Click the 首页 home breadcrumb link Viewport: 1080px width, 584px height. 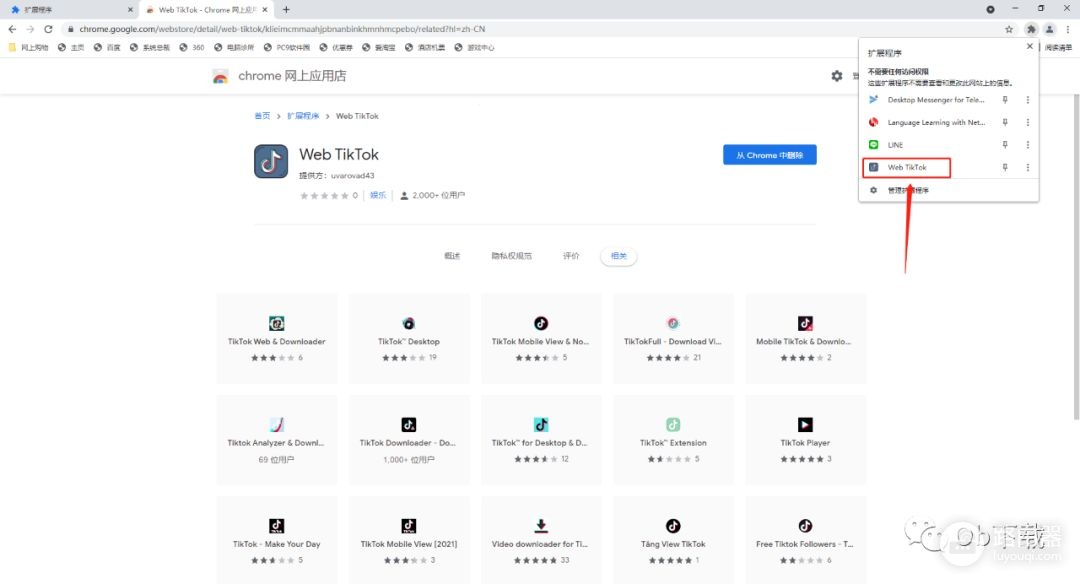(x=262, y=116)
